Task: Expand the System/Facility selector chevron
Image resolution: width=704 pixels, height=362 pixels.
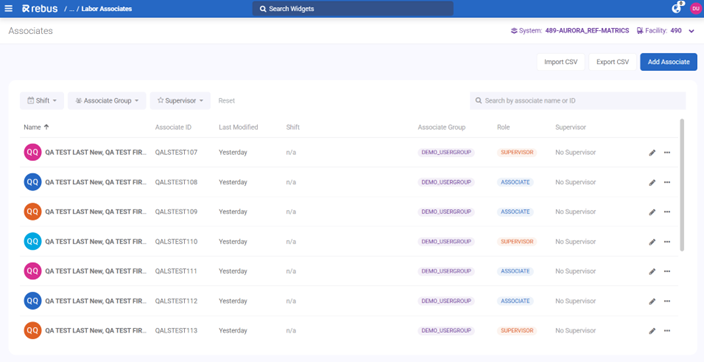Action: tap(691, 31)
